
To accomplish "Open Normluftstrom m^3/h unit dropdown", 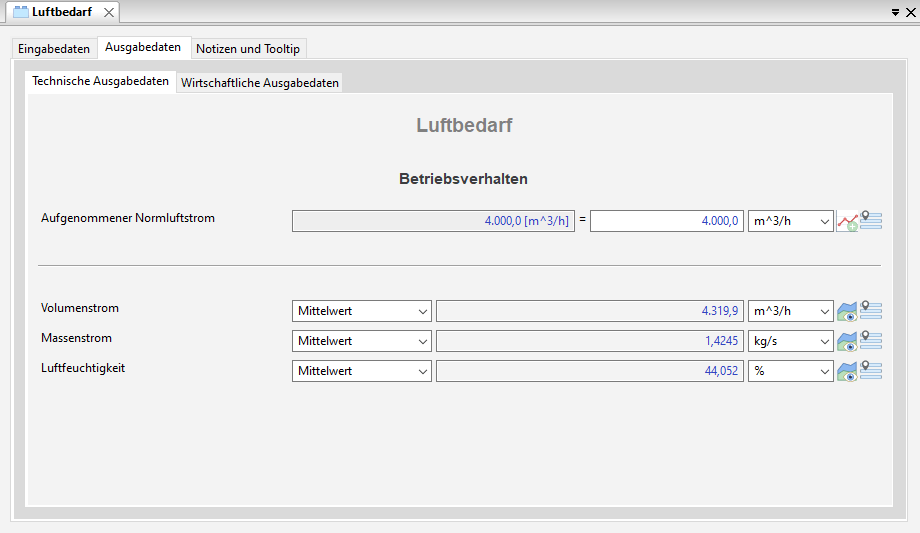I will tap(790, 221).
